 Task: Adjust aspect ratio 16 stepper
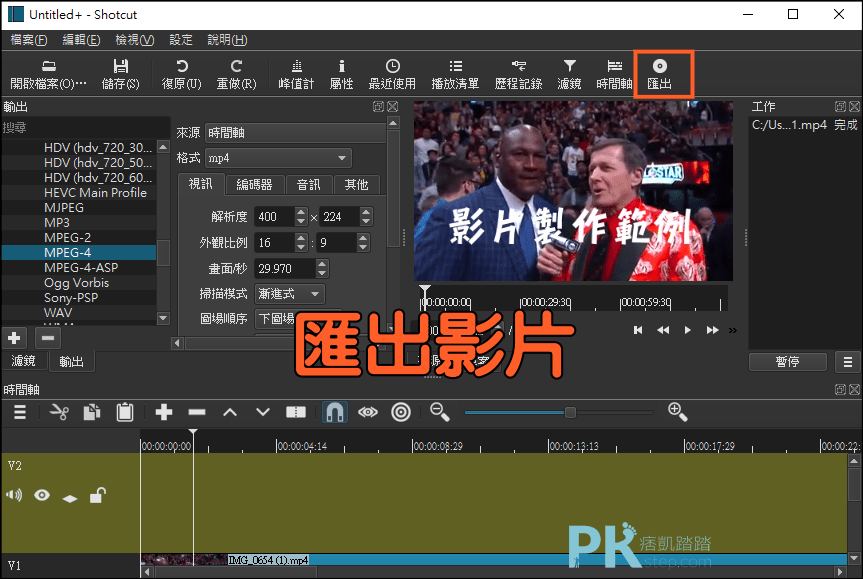click(301, 243)
